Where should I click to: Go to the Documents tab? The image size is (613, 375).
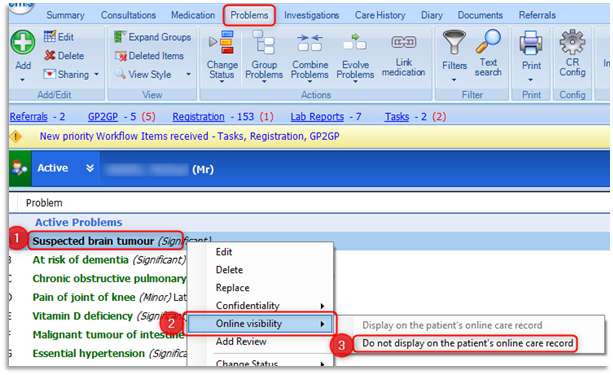(480, 15)
